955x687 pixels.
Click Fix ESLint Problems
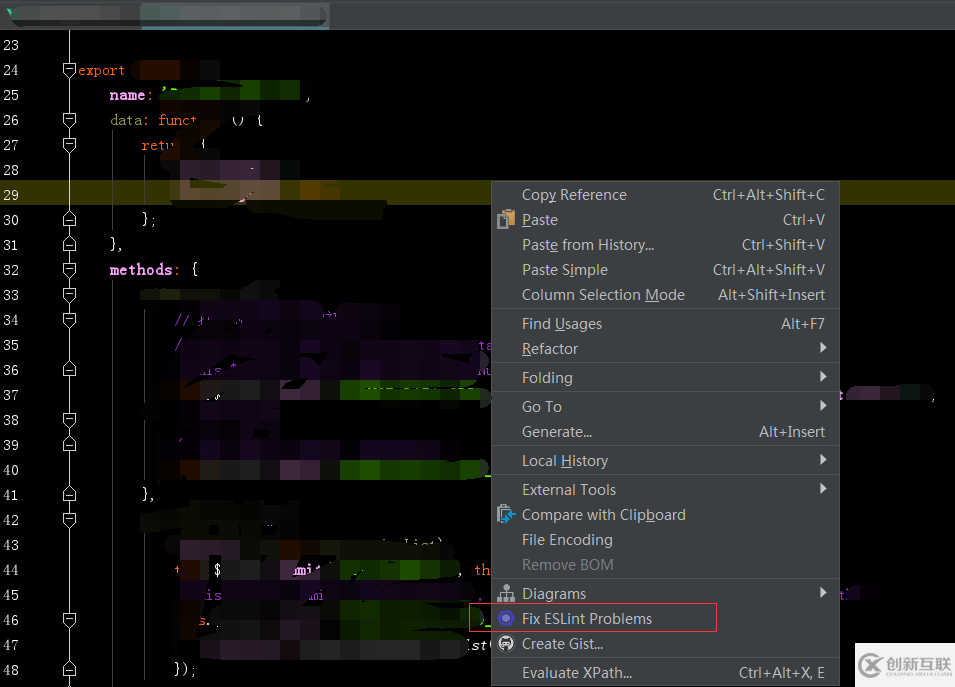[665, 619]
